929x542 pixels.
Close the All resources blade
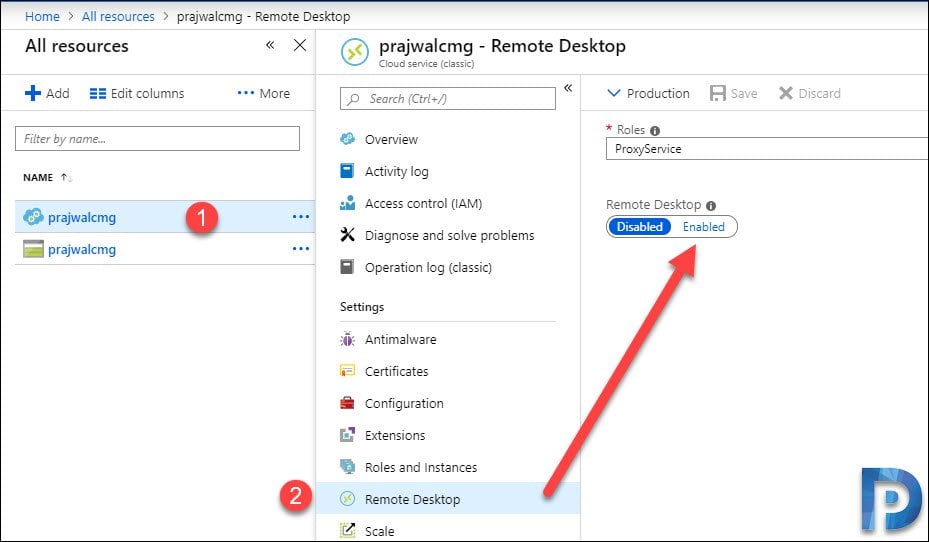point(300,45)
